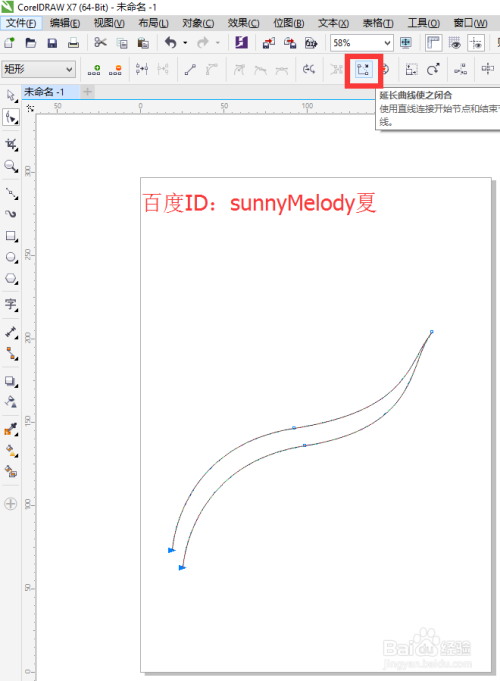Click the Open folder icon
This screenshot has height=681, width=500.
(31, 43)
